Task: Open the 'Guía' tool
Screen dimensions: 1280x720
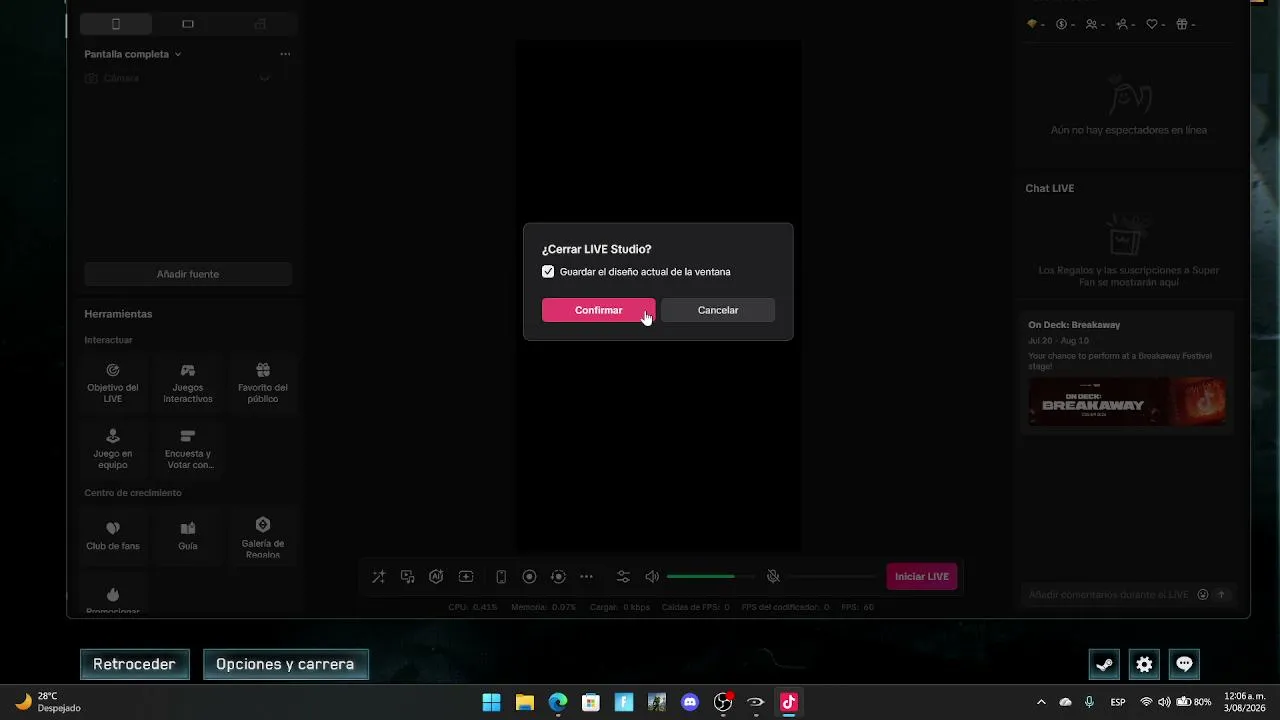Action: point(188,535)
